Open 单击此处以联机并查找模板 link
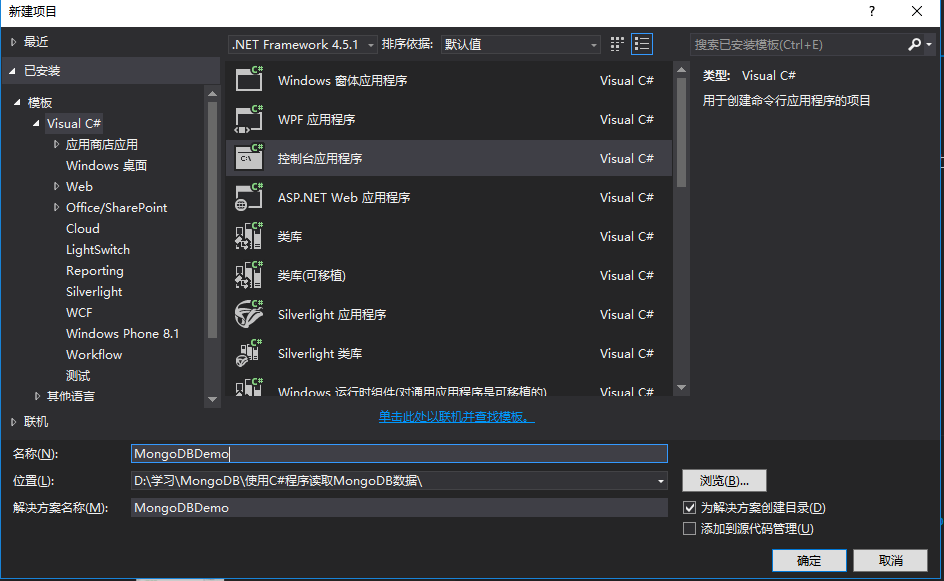 coord(456,417)
